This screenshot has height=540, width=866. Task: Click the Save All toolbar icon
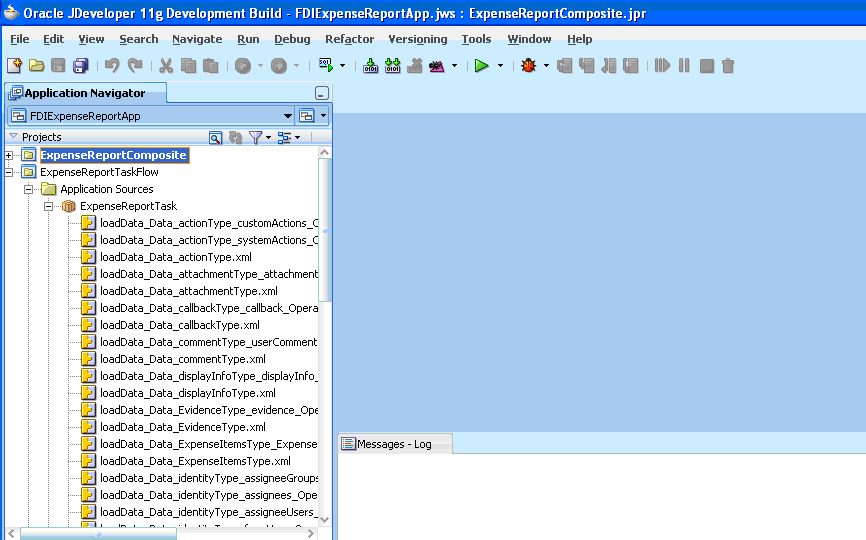pos(81,66)
